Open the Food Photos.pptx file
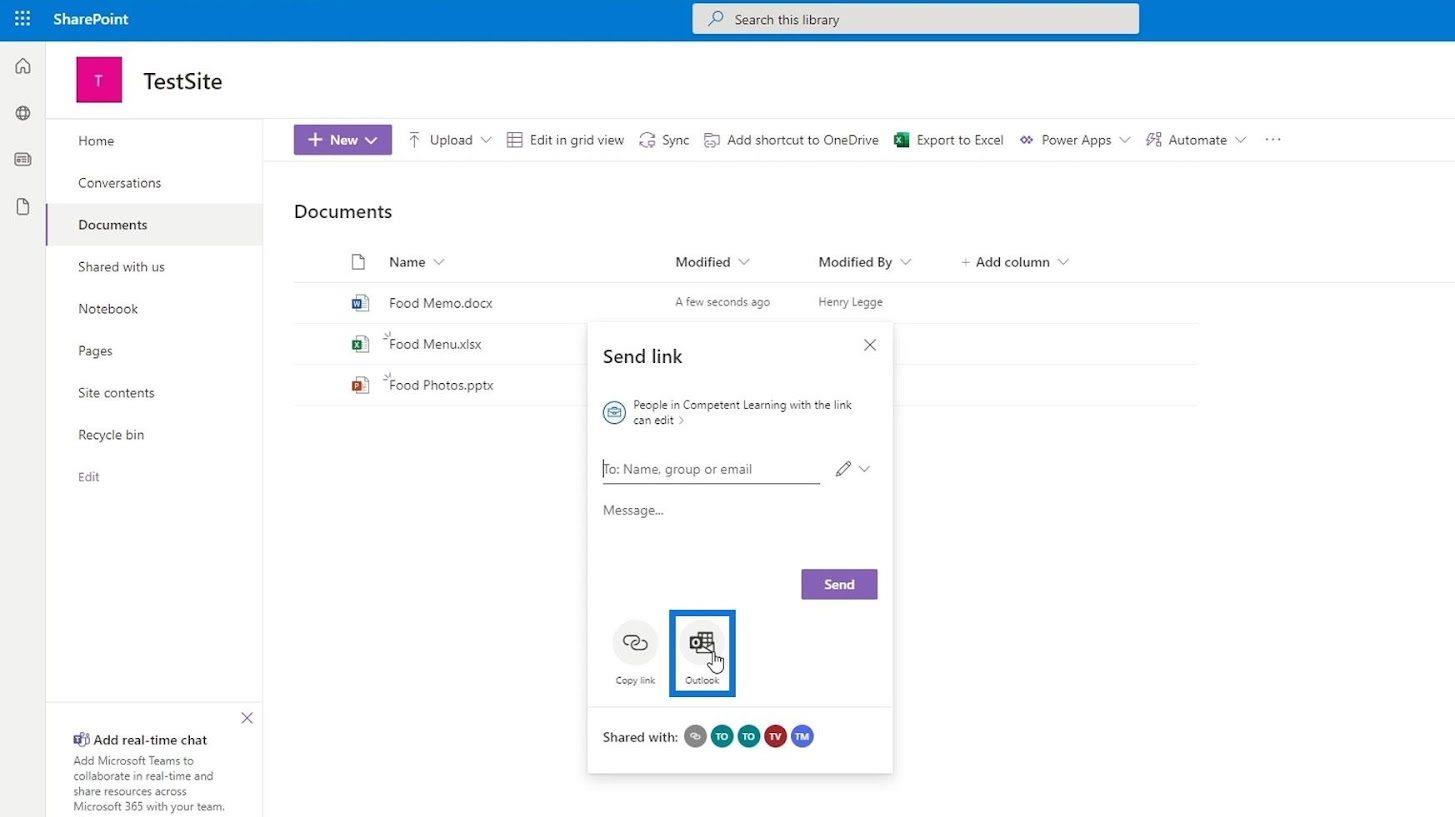Image resolution: width=1455 pixels, height=817 pixels. tap(441, 385)
